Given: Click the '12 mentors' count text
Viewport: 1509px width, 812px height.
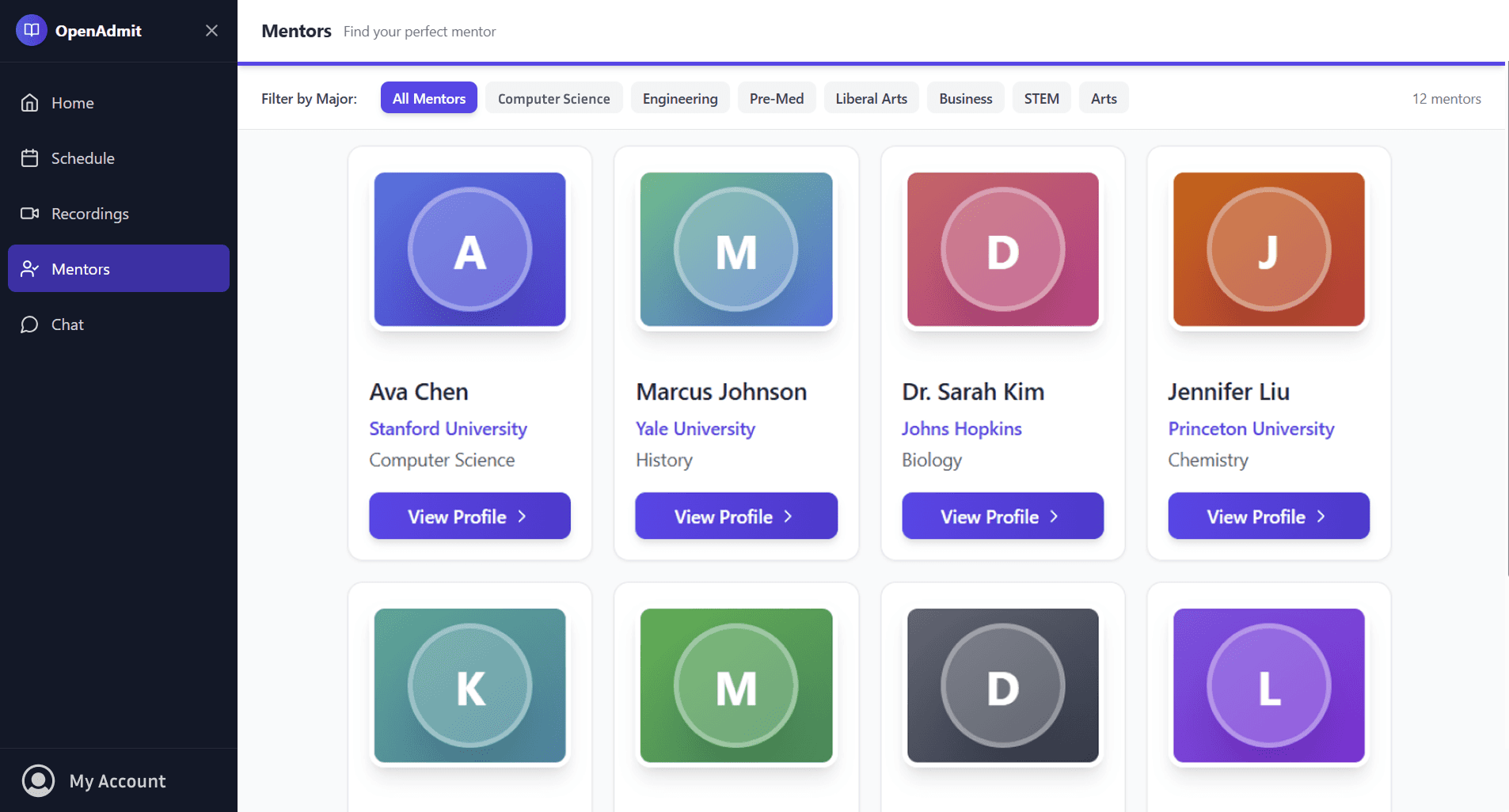Looking at the screenshot, I should 1446,99.
